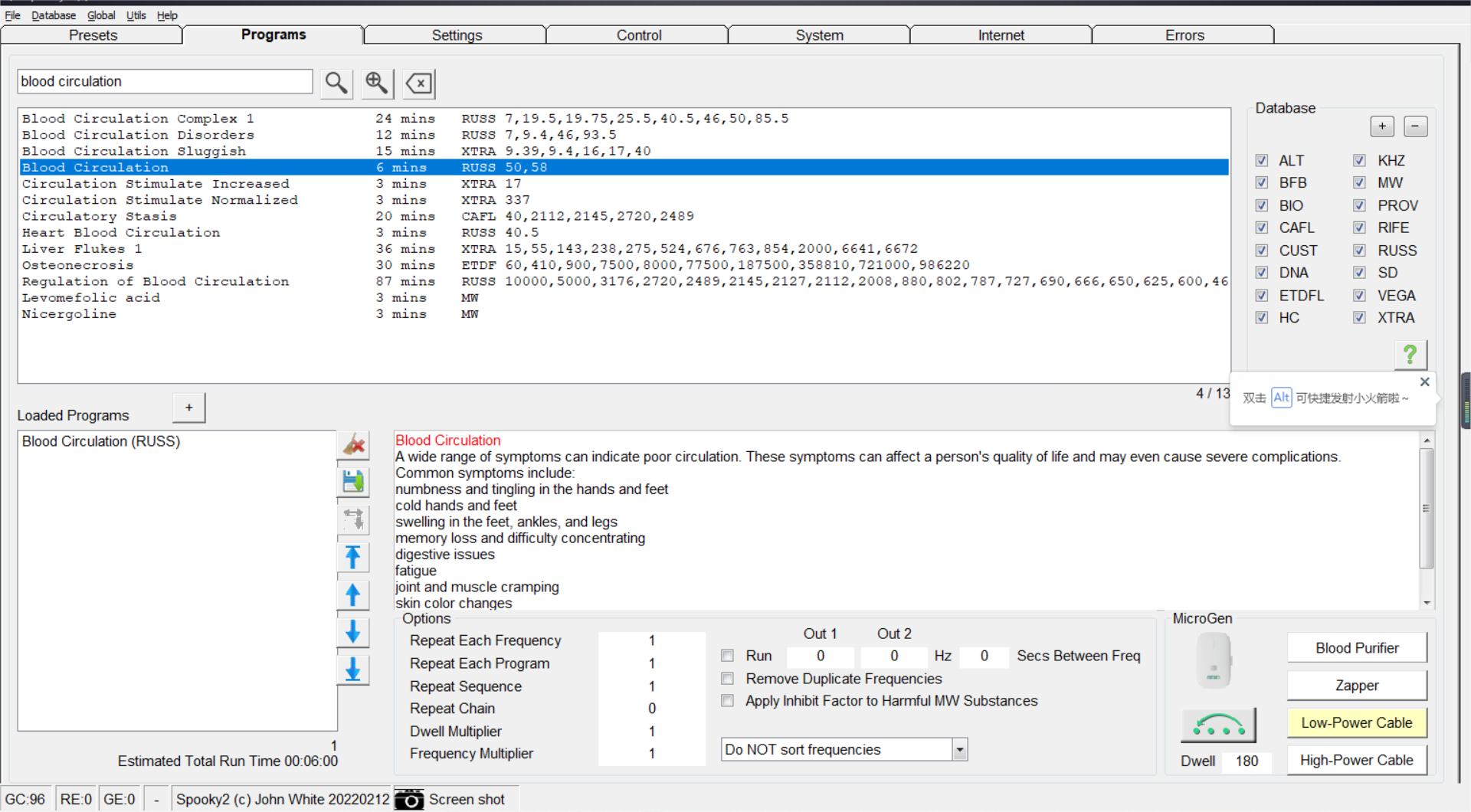Expand the database list with plus button

(x=1382, y=126)
